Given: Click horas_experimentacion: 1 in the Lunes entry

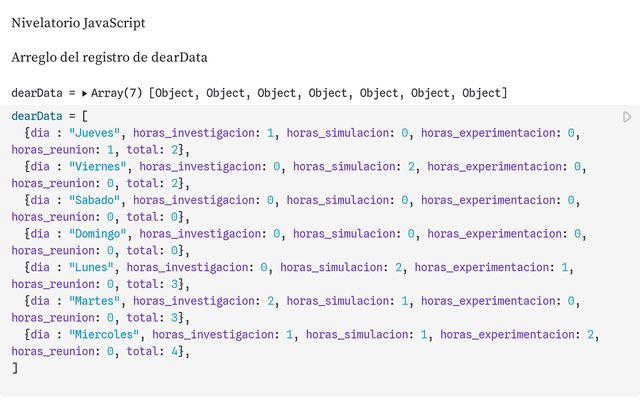Looking at the screenshot, I should pos(491,267).
